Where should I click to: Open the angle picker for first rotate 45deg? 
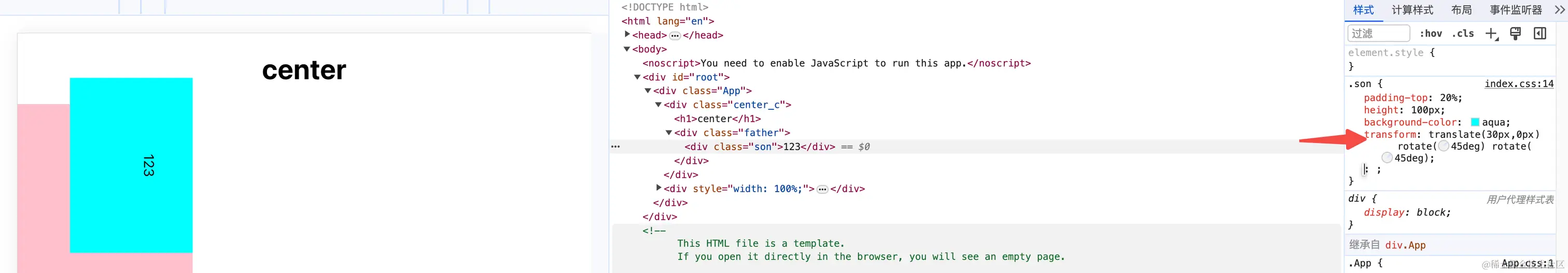click(1444, 147)
